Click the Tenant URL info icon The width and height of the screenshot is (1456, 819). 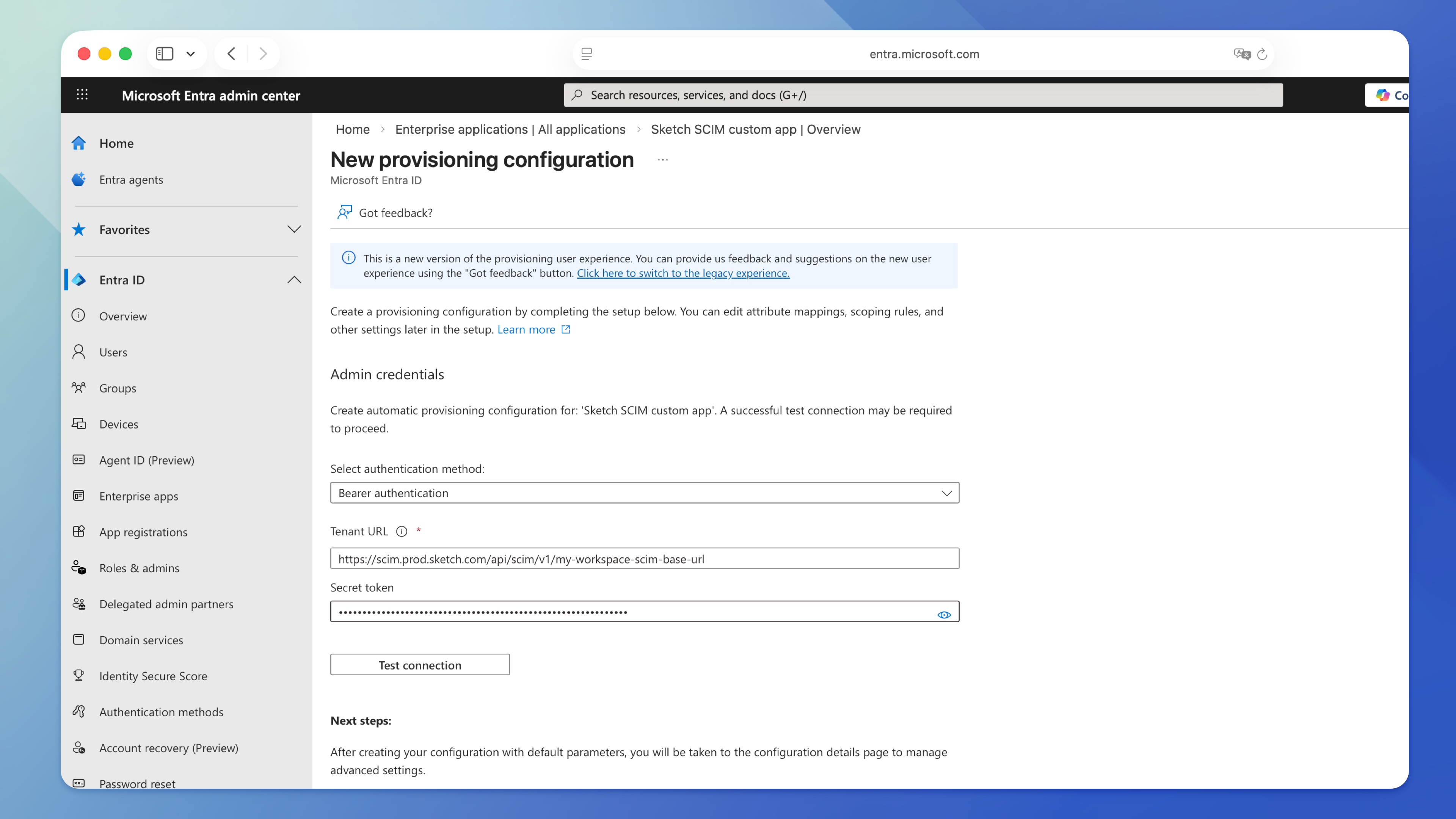click(401, 531)
